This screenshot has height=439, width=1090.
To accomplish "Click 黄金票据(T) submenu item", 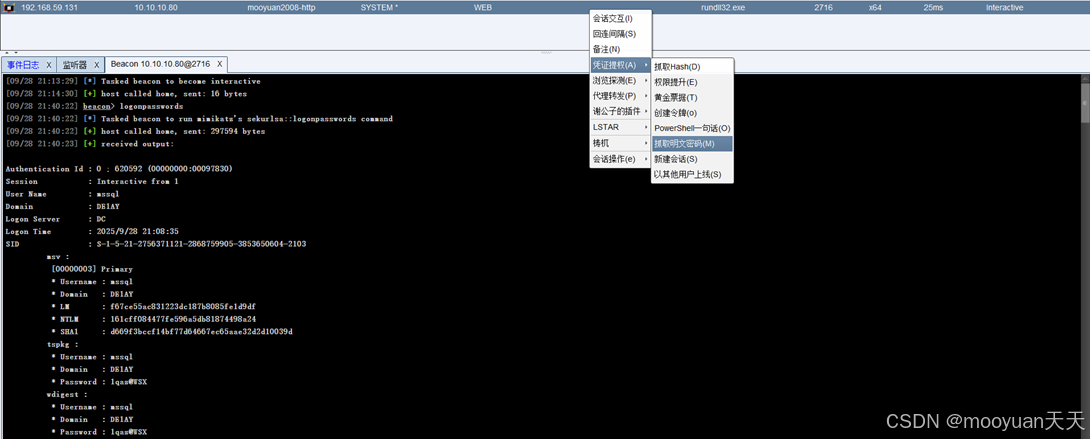I will tap(692, 97).
